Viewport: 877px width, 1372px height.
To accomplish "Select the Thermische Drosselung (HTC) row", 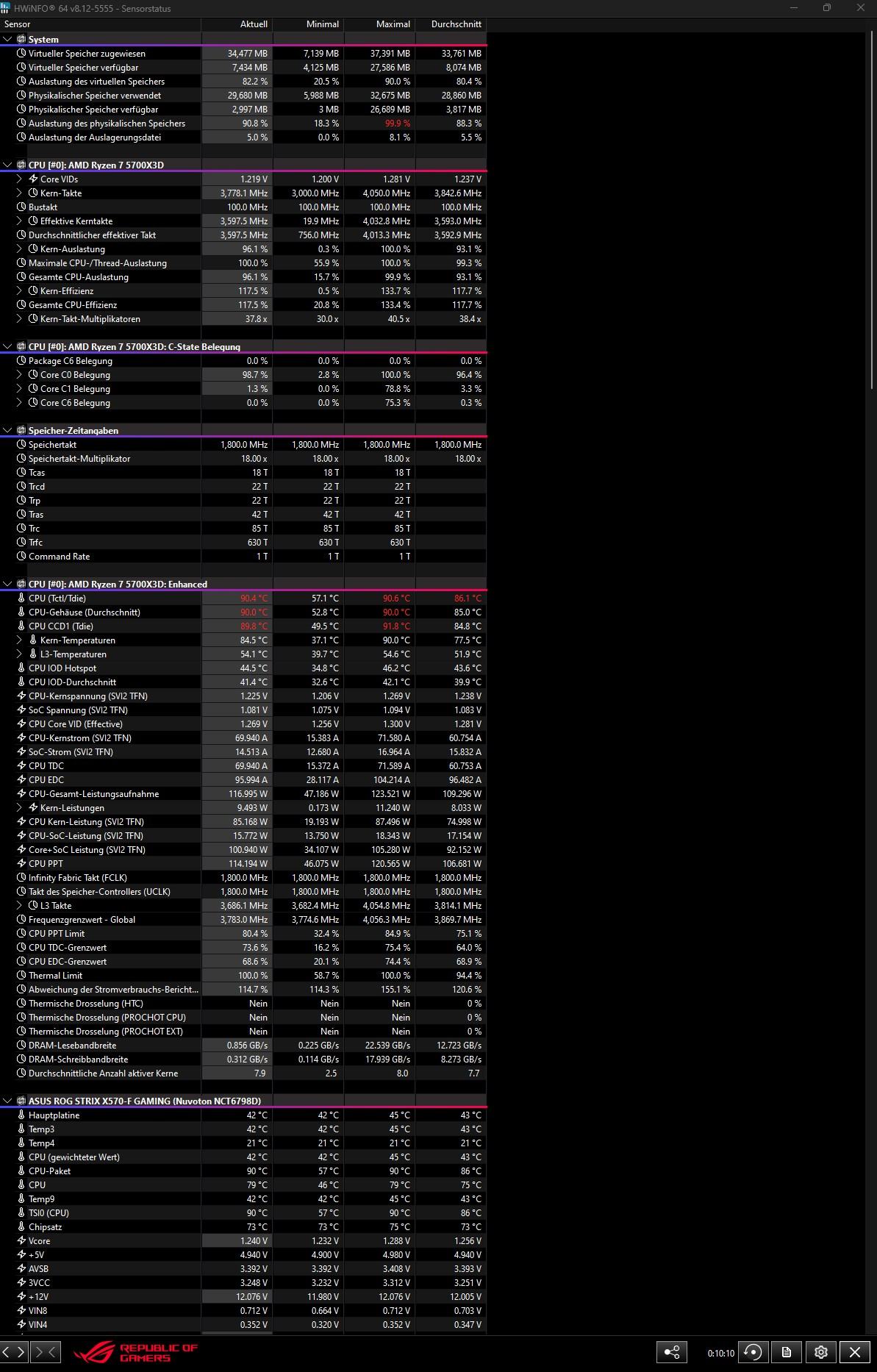I will tap(243, 1003).
